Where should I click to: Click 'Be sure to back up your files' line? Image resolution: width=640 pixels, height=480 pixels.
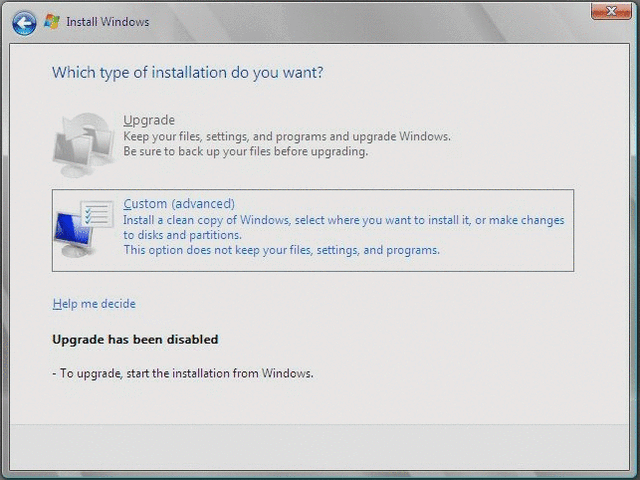pos(245,151)
